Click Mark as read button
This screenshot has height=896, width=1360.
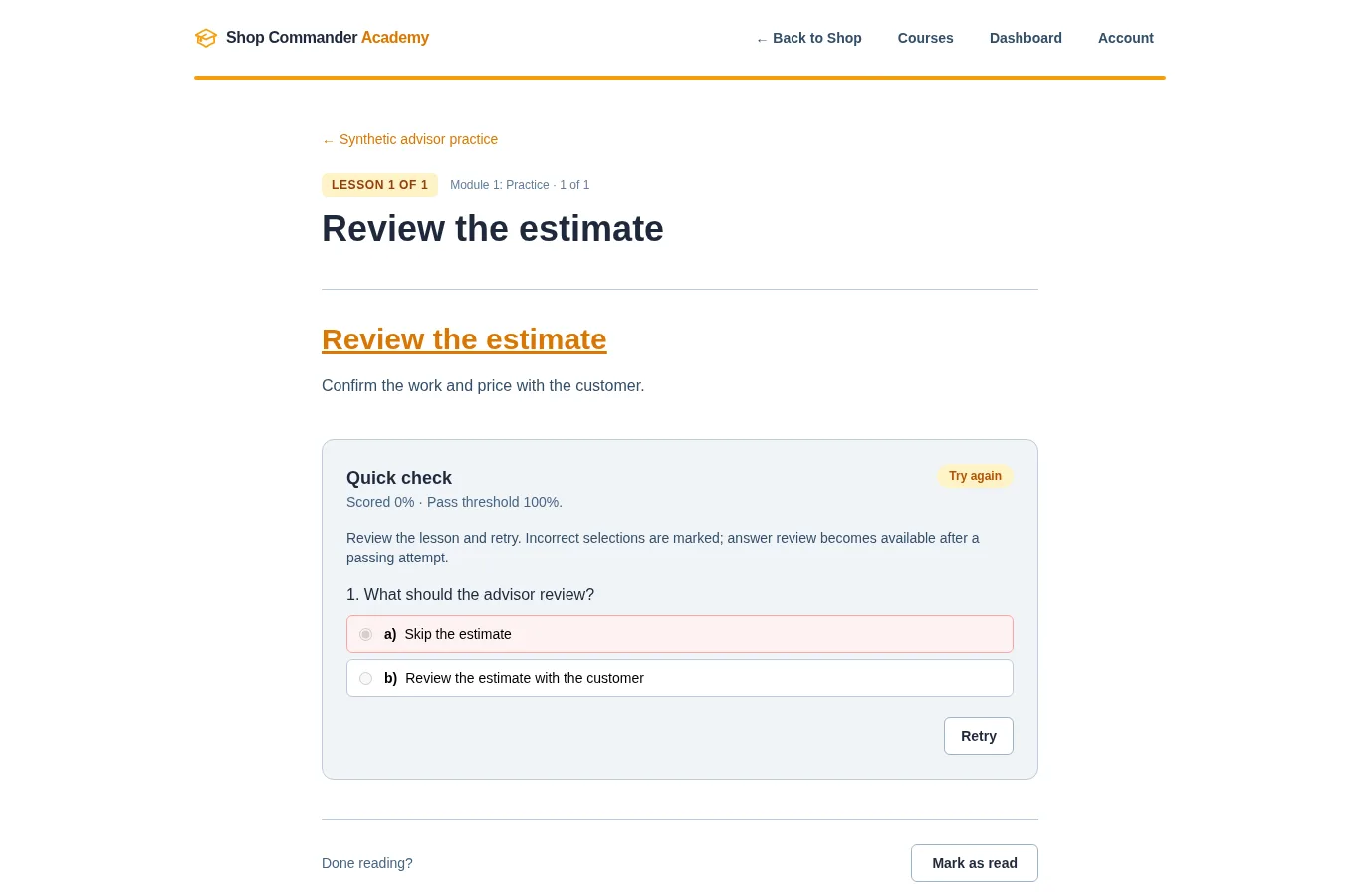[975, 863]
